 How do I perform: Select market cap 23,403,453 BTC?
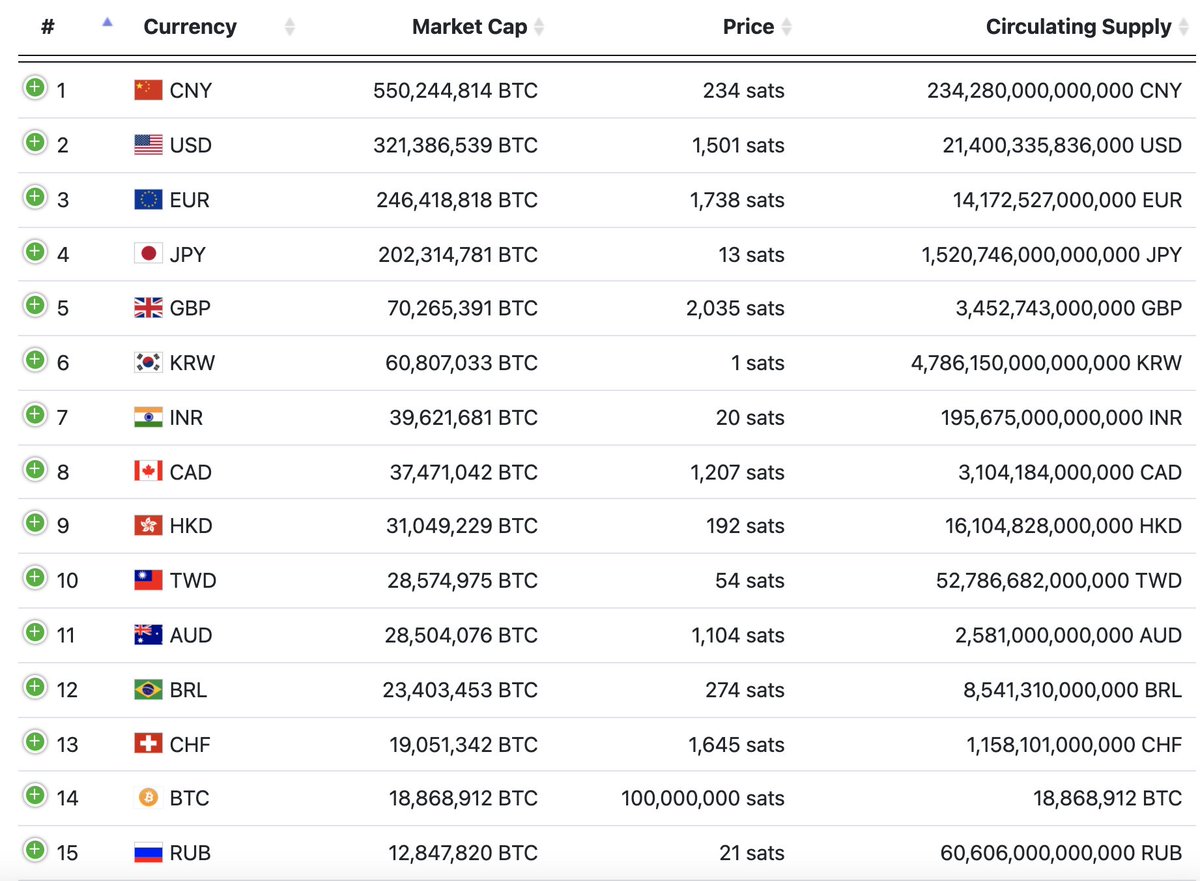click(460, 689)
